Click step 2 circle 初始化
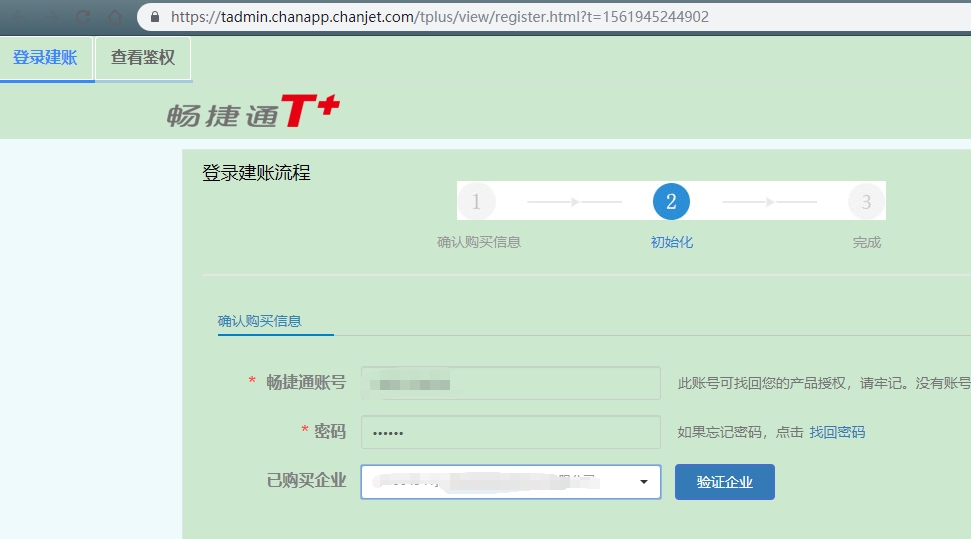 click(x=671, y=201)
